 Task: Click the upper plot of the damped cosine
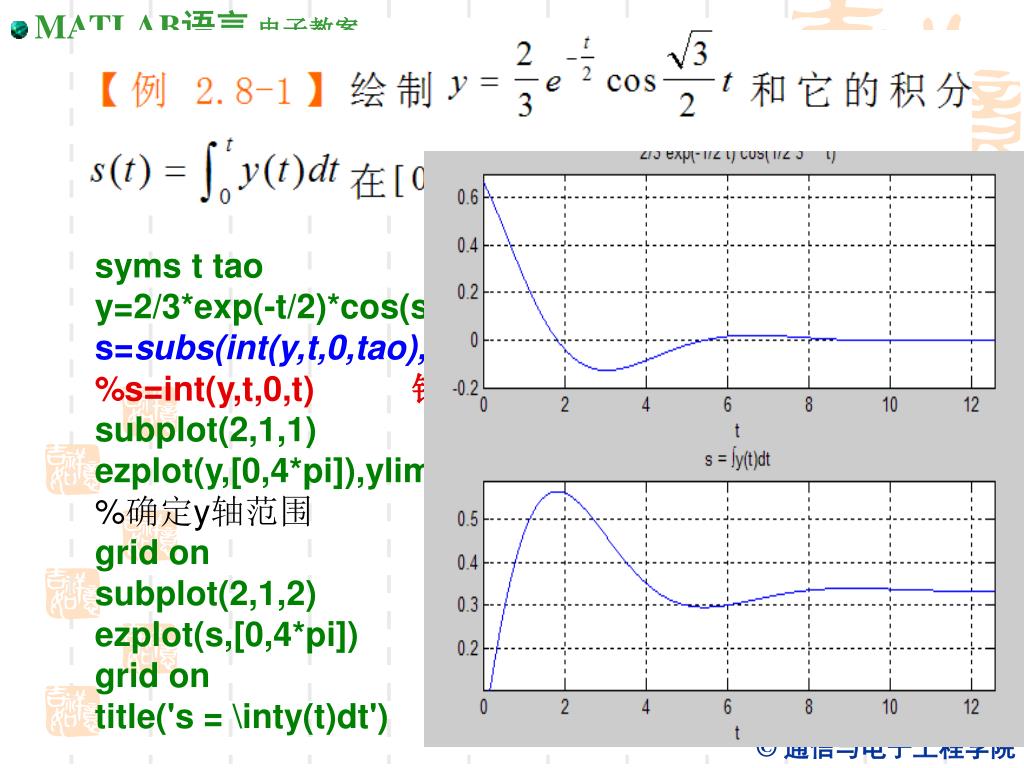click(739, 282)
